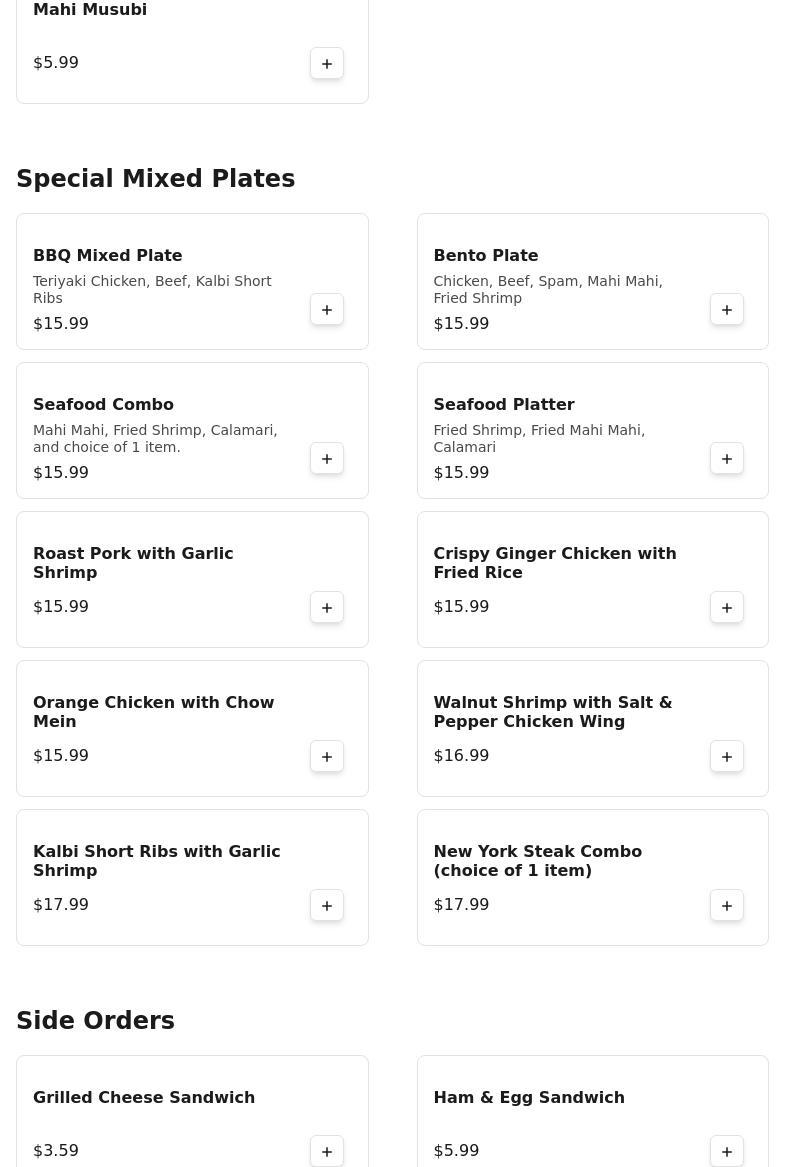
Task: Click plus icon for Bento Plate
Action: coord(727,310)
